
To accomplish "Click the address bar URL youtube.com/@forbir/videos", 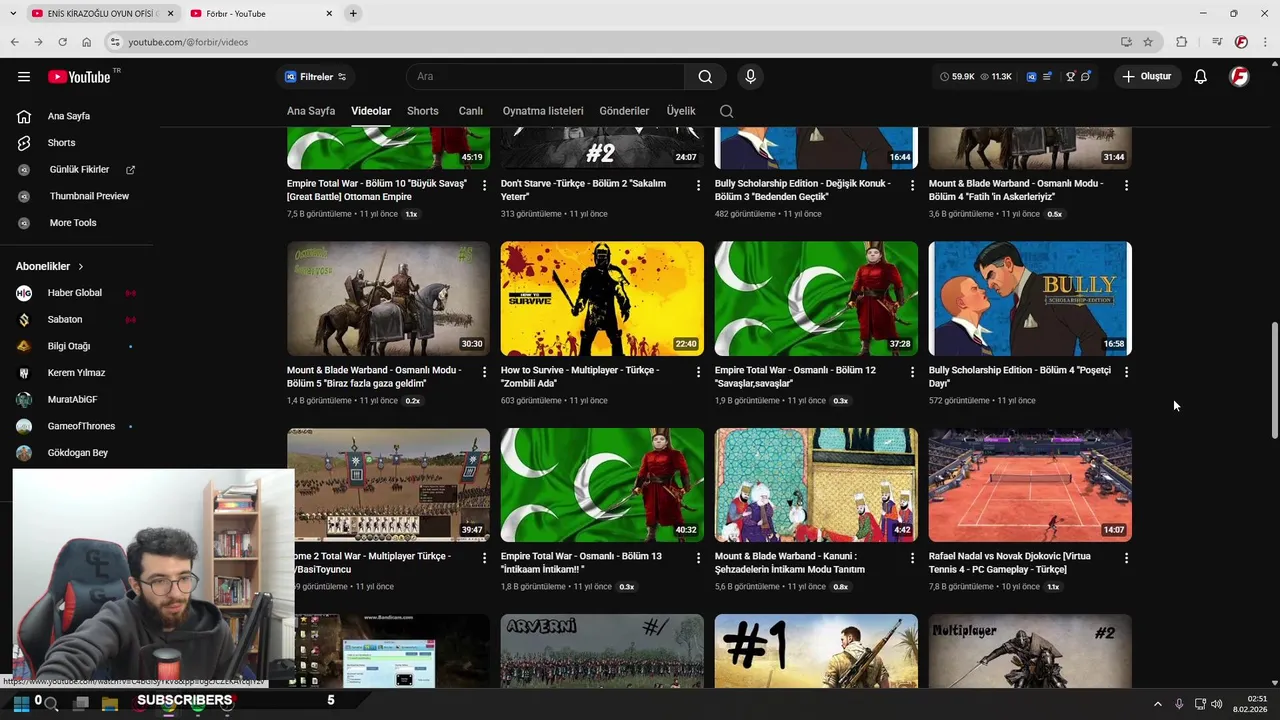I will click(188, 42).
